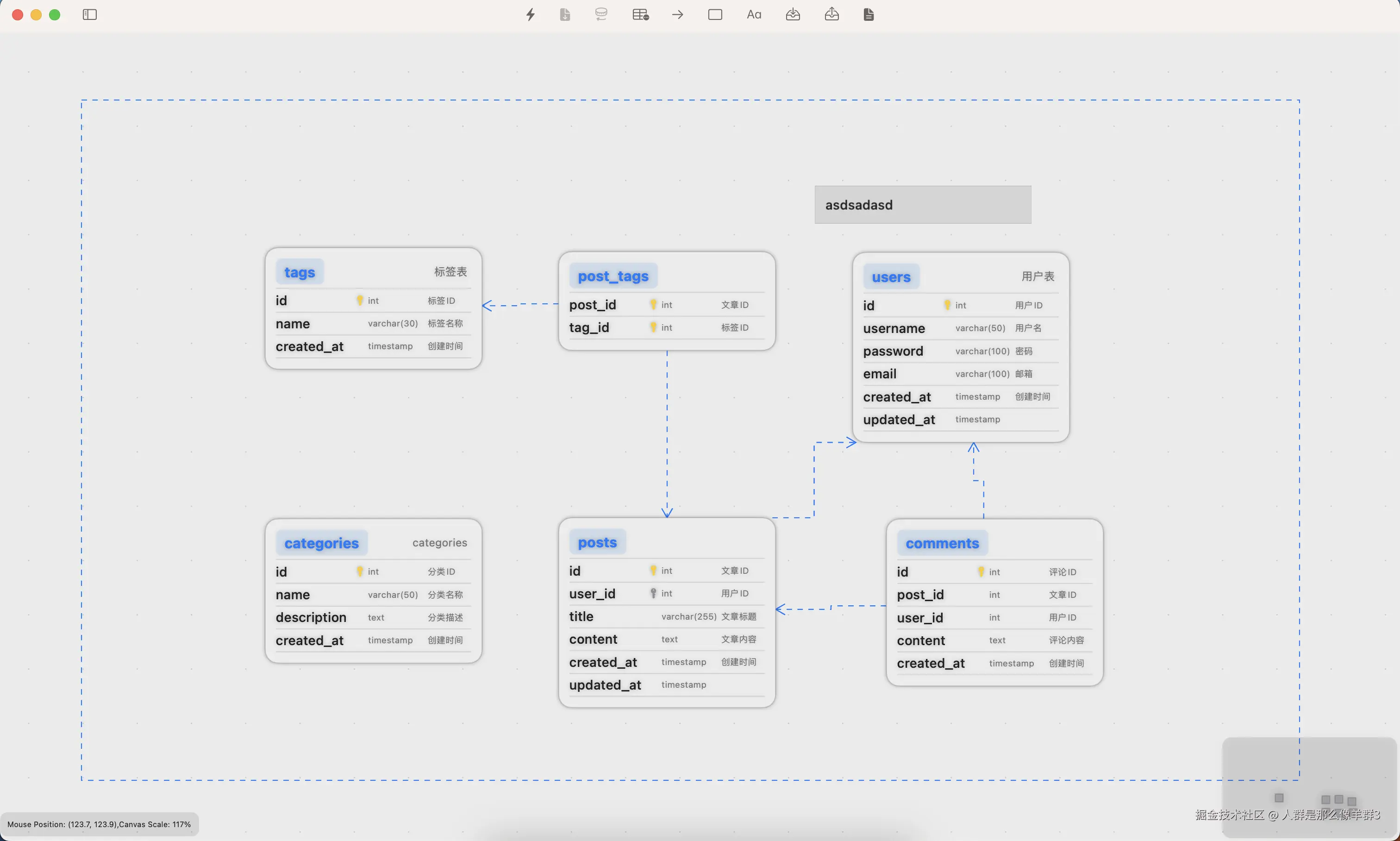
Task: Click the users table title
Action: 891,277
